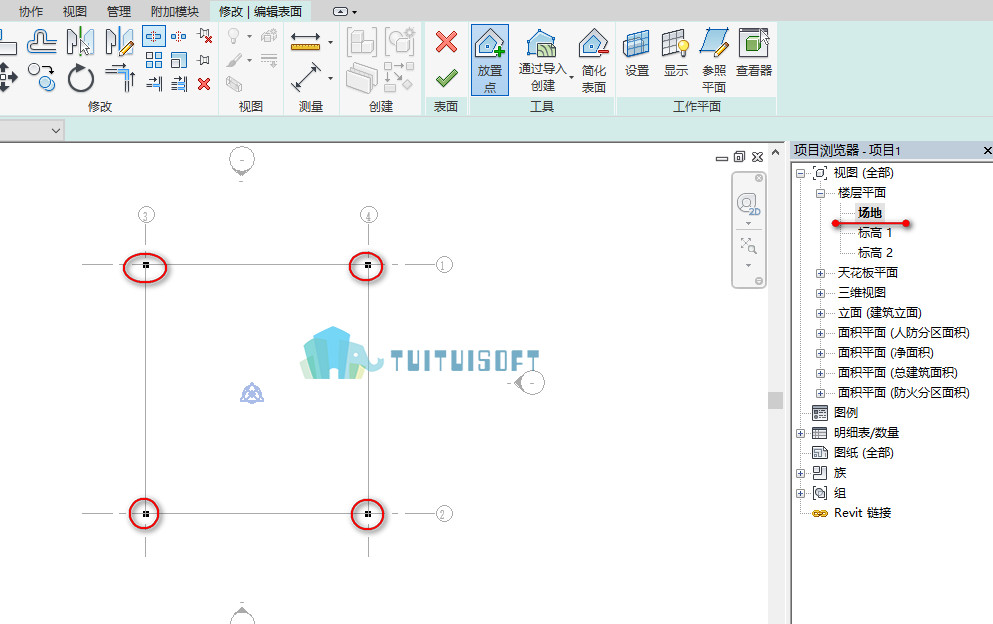The height and width of the screenshot is (624, 993).
Task: Open the 附加模块 ribbon tab
Action: click(x=175, y=11)
